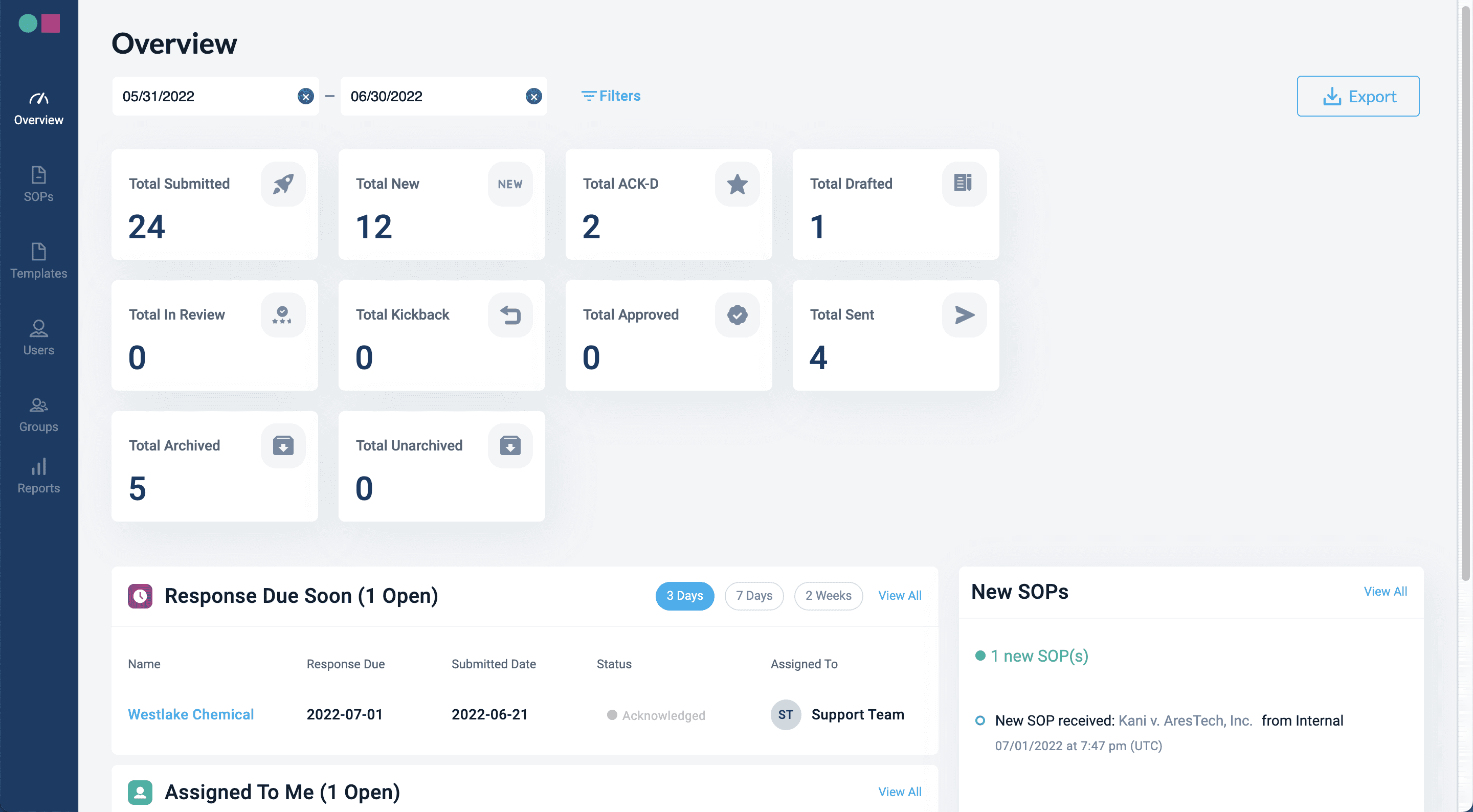Choose the 2 Weeks due range

(828, 596)
